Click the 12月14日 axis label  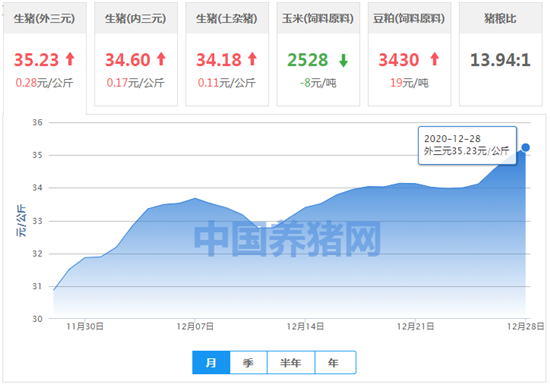(x=305, y=327)
